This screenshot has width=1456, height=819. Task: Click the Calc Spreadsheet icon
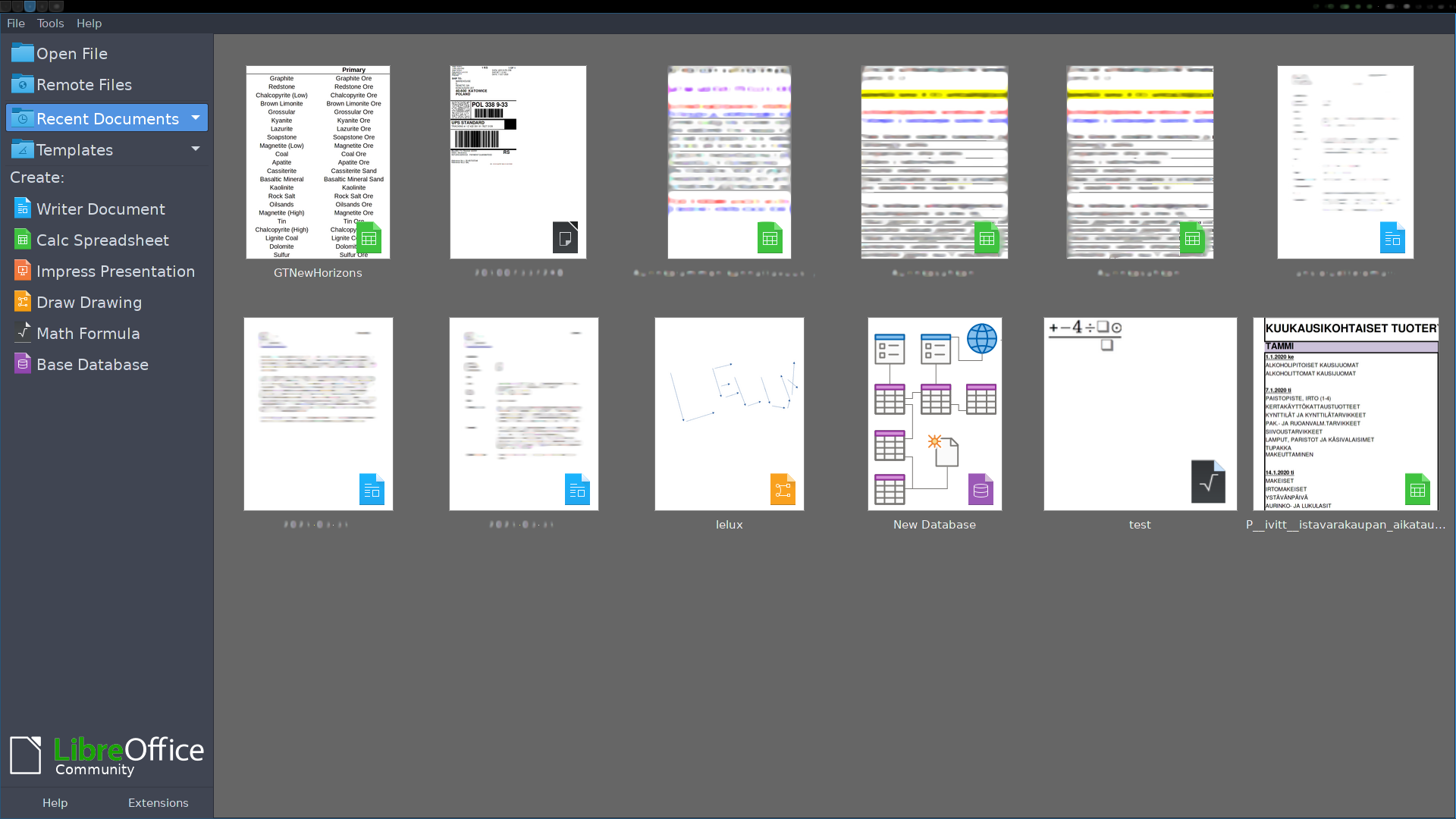pos(23,240)
